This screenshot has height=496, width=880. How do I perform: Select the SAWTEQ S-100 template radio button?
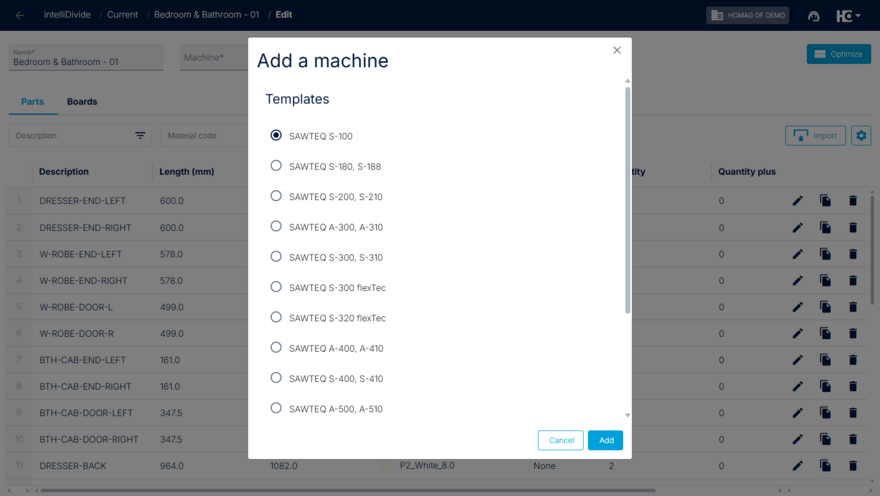point(276,135)
